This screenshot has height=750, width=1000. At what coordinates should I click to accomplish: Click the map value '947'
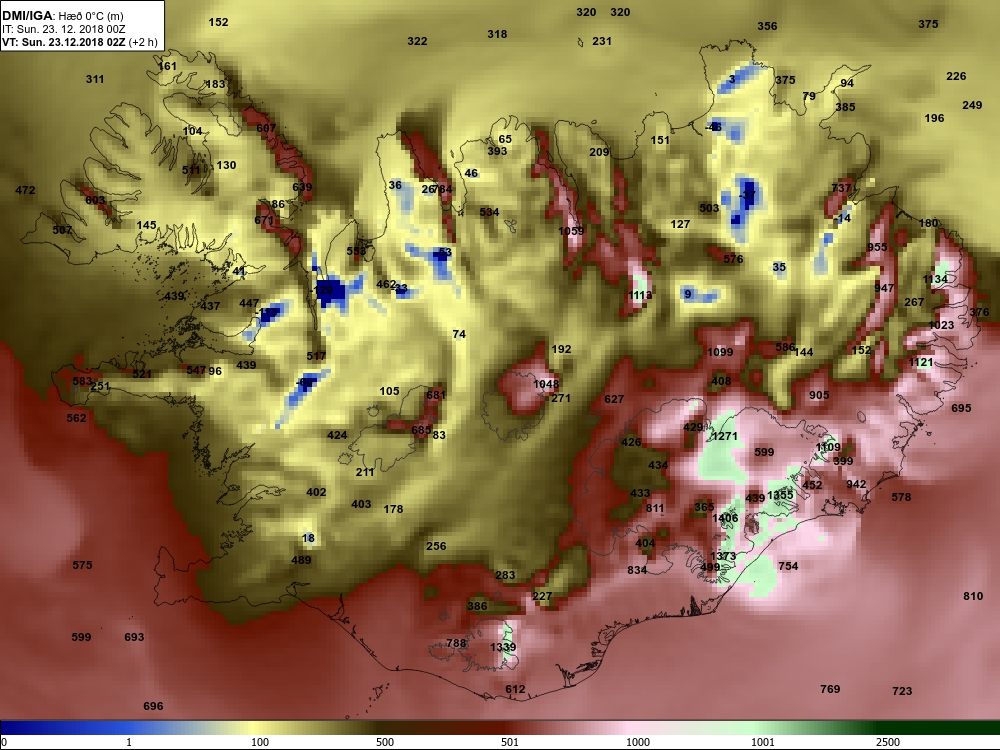[x=884, y=288]
